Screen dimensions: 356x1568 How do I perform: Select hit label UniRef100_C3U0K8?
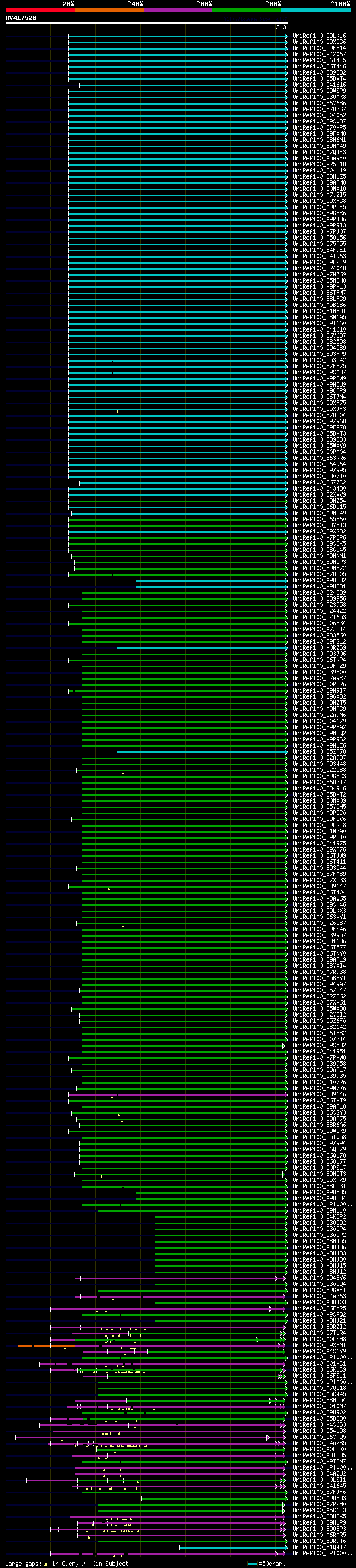click(319, 97)
